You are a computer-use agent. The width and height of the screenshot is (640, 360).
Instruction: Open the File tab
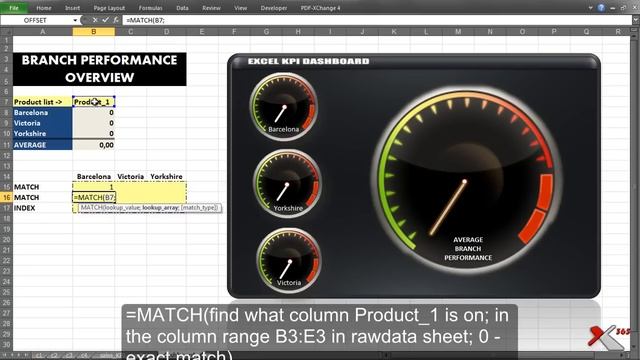(14, 8)
